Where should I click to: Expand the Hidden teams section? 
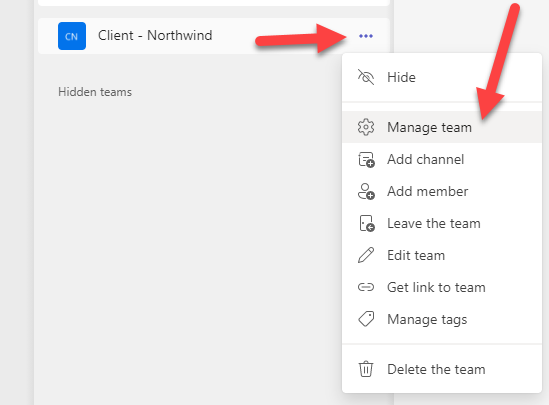95,92
